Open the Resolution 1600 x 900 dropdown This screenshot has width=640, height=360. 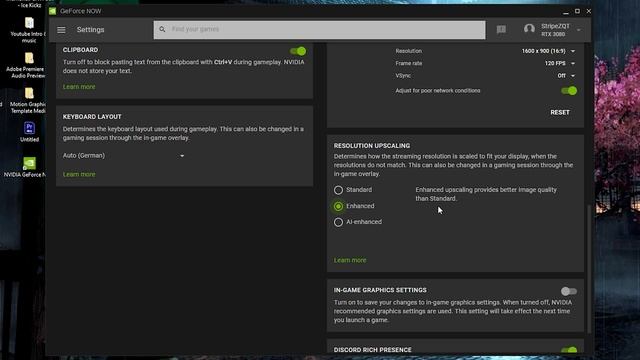(x=548, y=51)
